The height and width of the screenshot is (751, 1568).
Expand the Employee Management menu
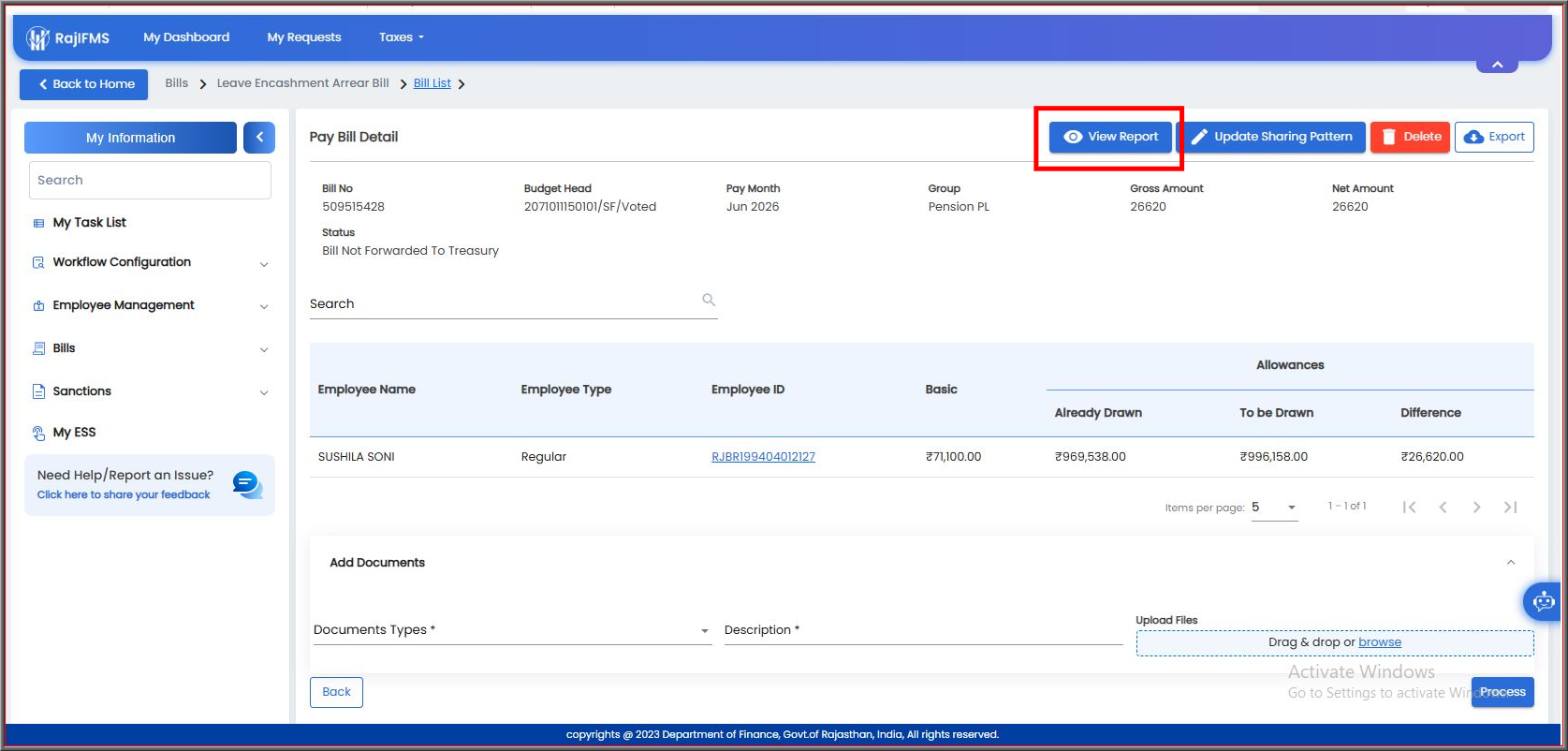[x=264, y=306]
